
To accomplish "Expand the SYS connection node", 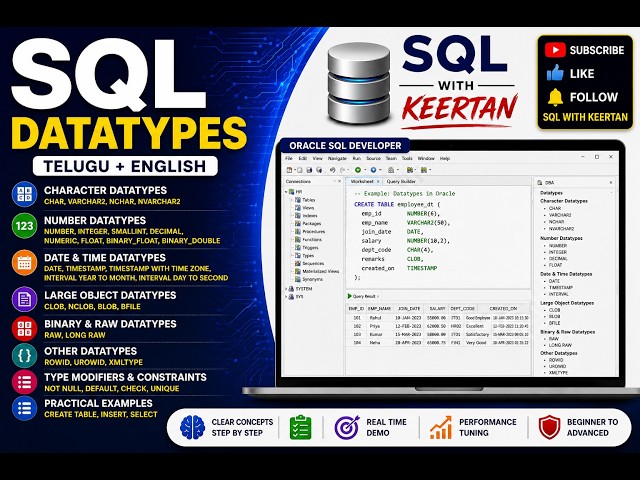I will (286, 297).
